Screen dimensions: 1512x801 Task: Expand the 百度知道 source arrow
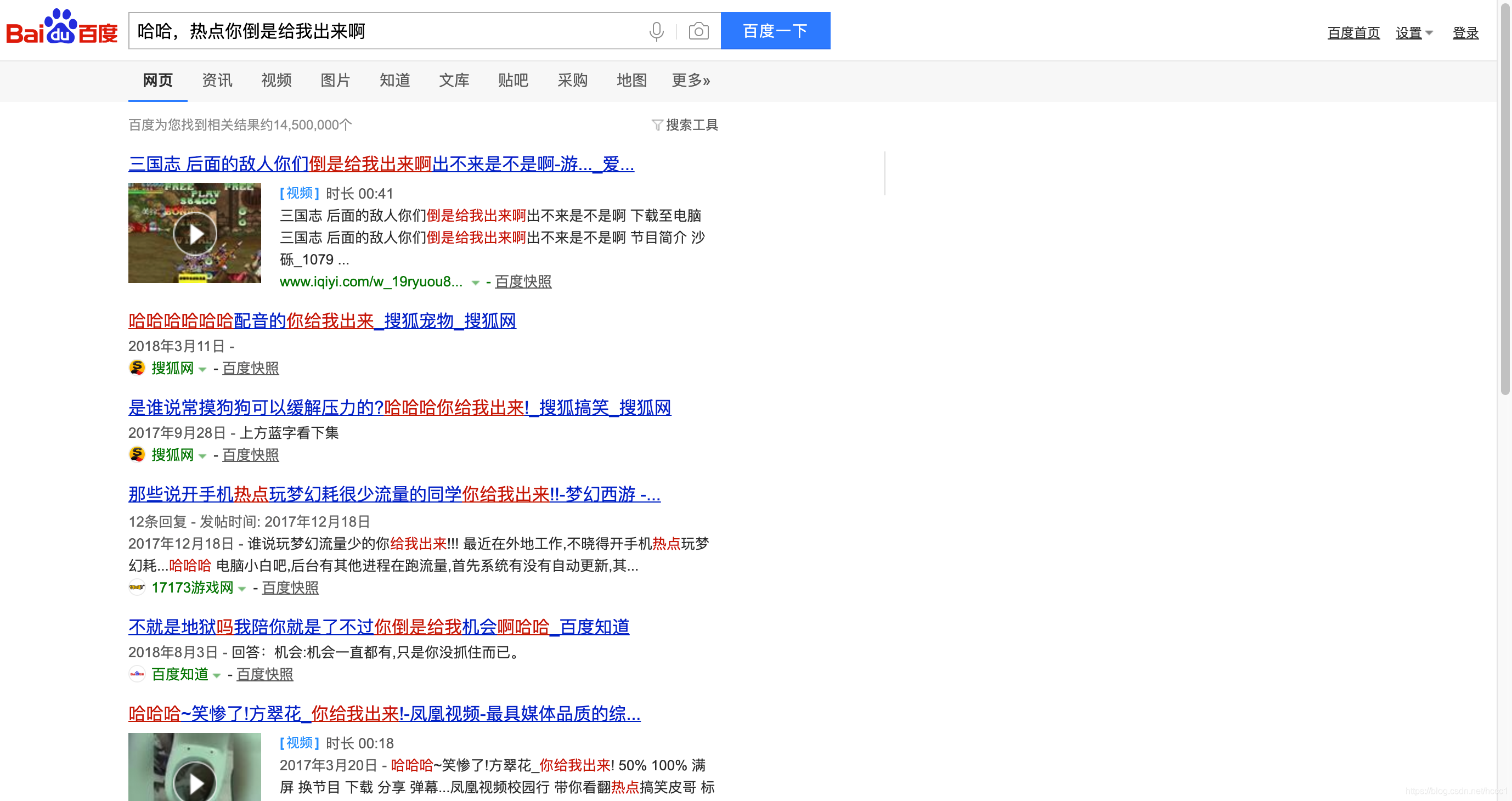tap(217, 676)
